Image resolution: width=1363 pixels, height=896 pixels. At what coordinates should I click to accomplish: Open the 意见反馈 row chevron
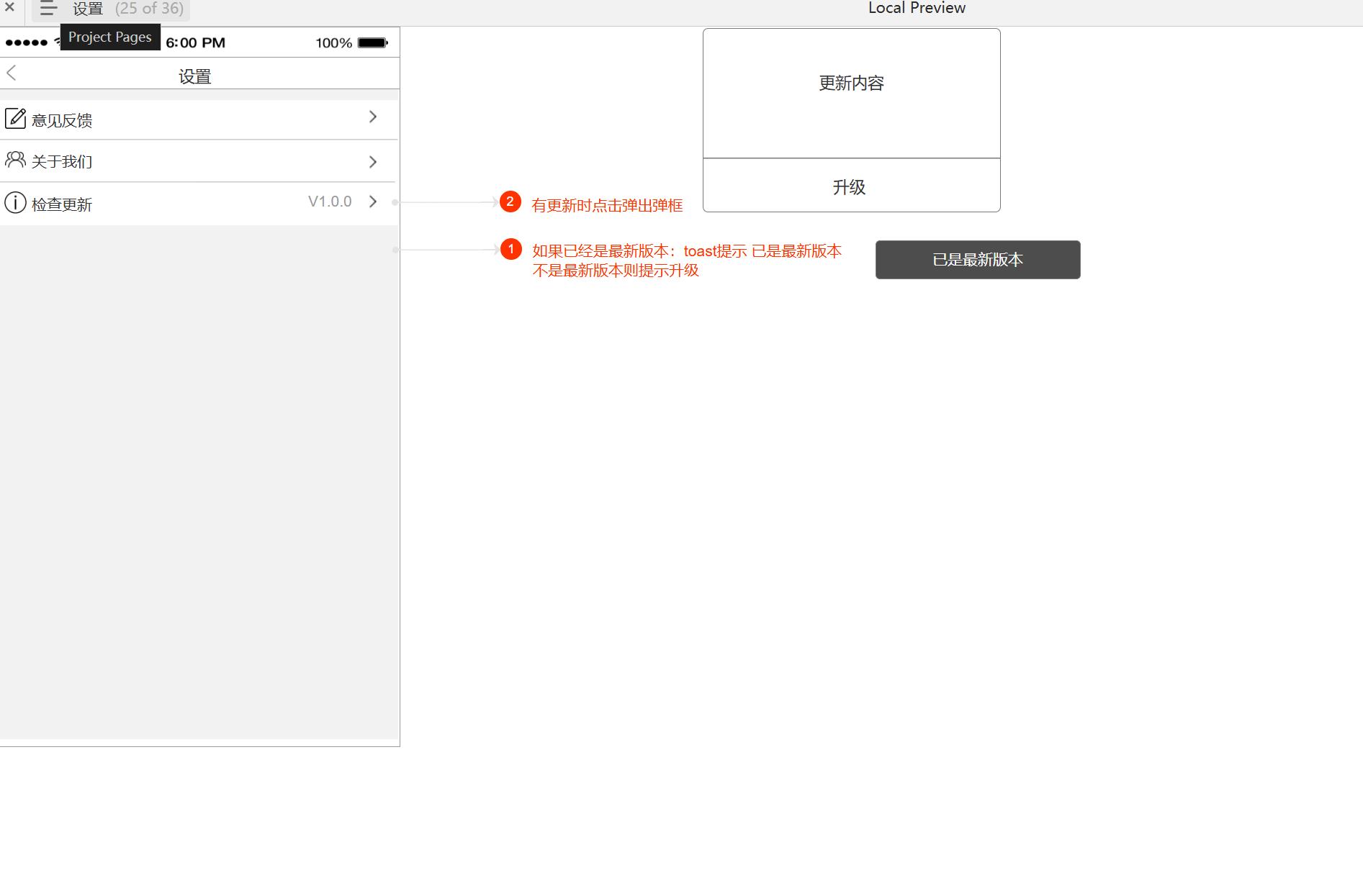373,117
